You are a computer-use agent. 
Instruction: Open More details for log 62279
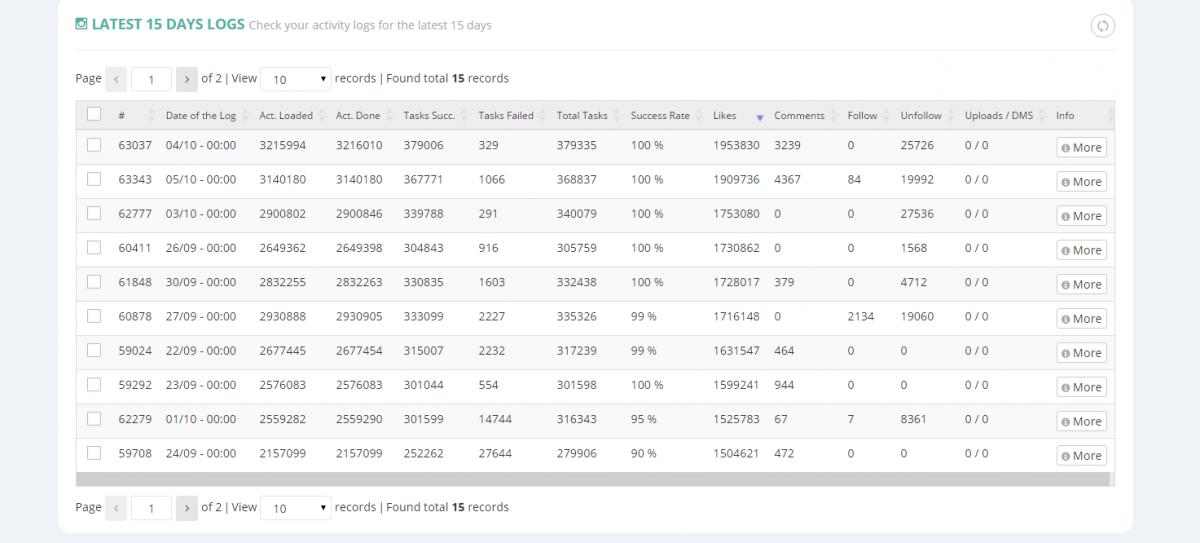[x=1081, y=421]
